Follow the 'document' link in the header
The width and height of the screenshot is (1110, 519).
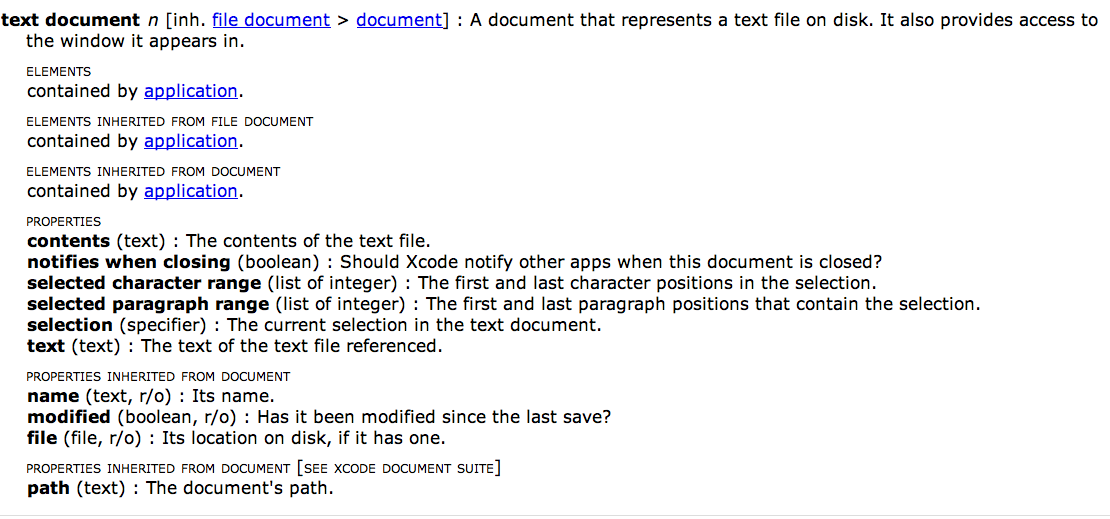399,21
